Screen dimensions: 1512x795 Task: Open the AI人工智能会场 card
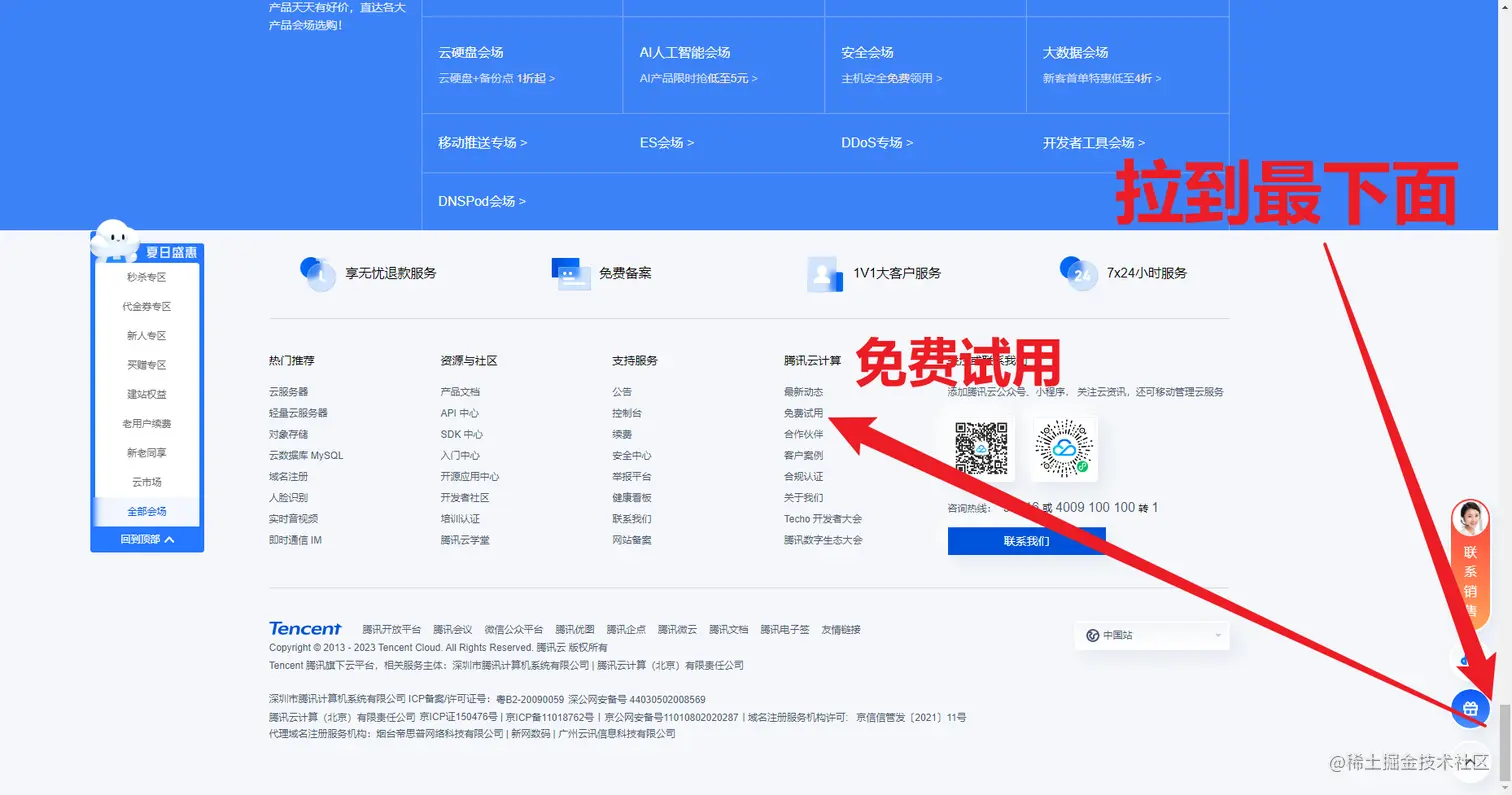(x=725, y=64)
